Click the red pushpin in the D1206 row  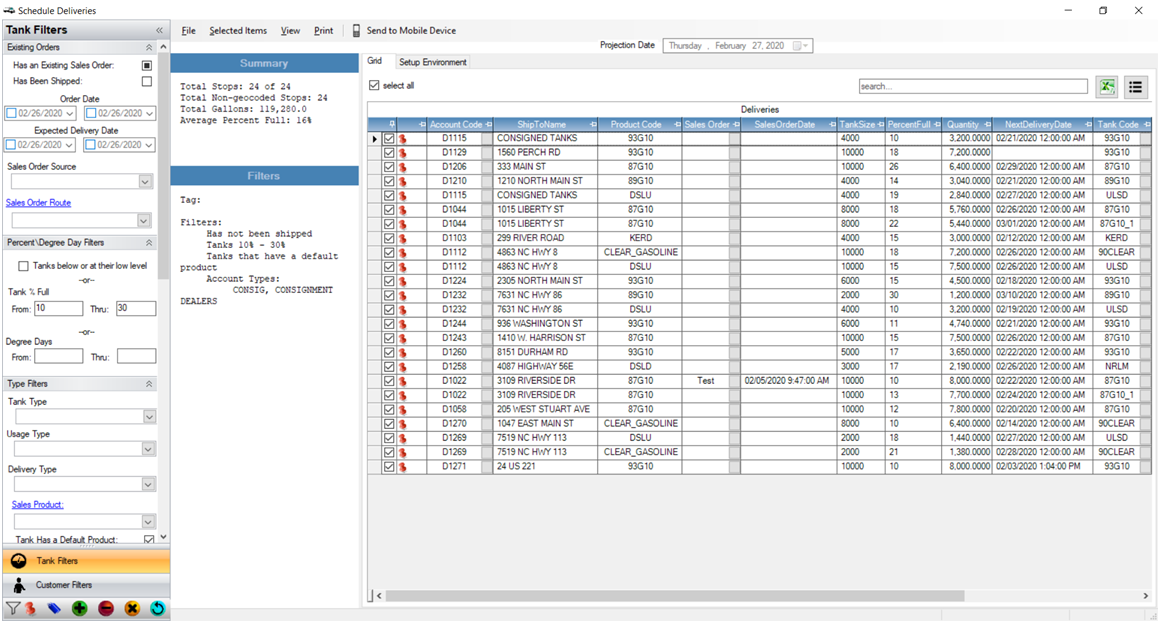click(x=403, y=166)
